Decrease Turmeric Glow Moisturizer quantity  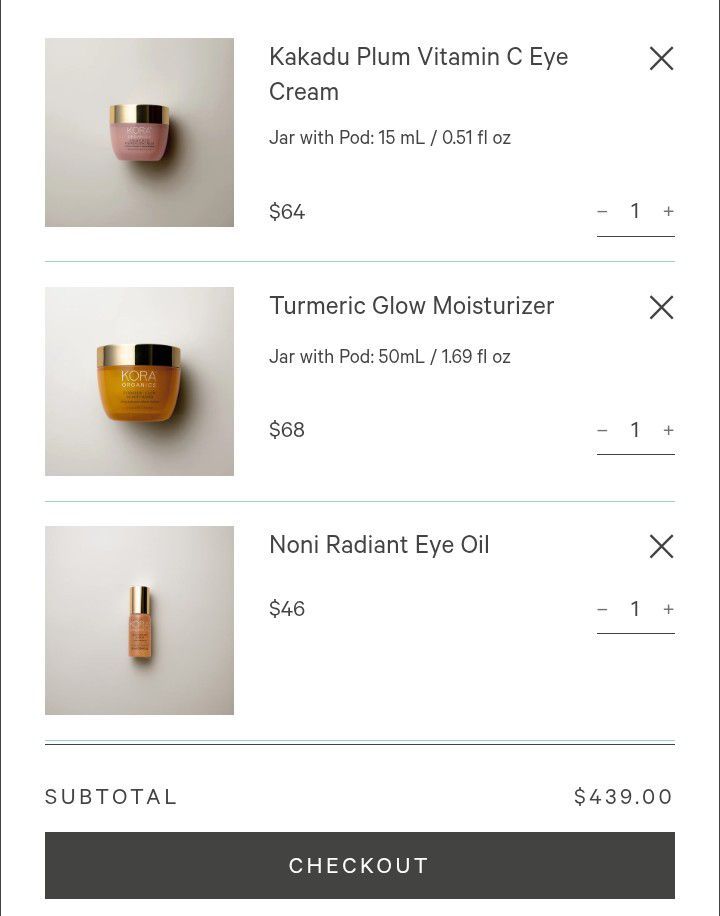(603, 431)
